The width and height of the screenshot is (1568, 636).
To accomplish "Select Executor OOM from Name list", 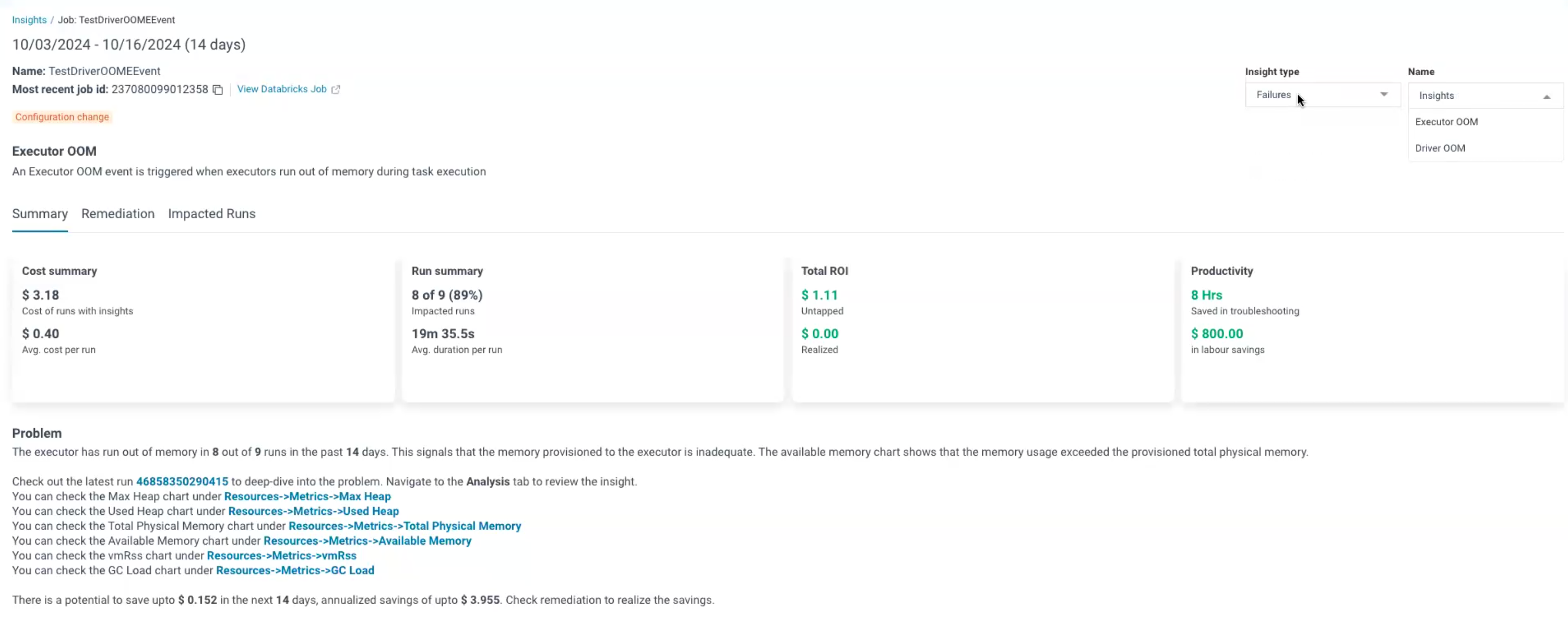I will (x=1446, y=122).
